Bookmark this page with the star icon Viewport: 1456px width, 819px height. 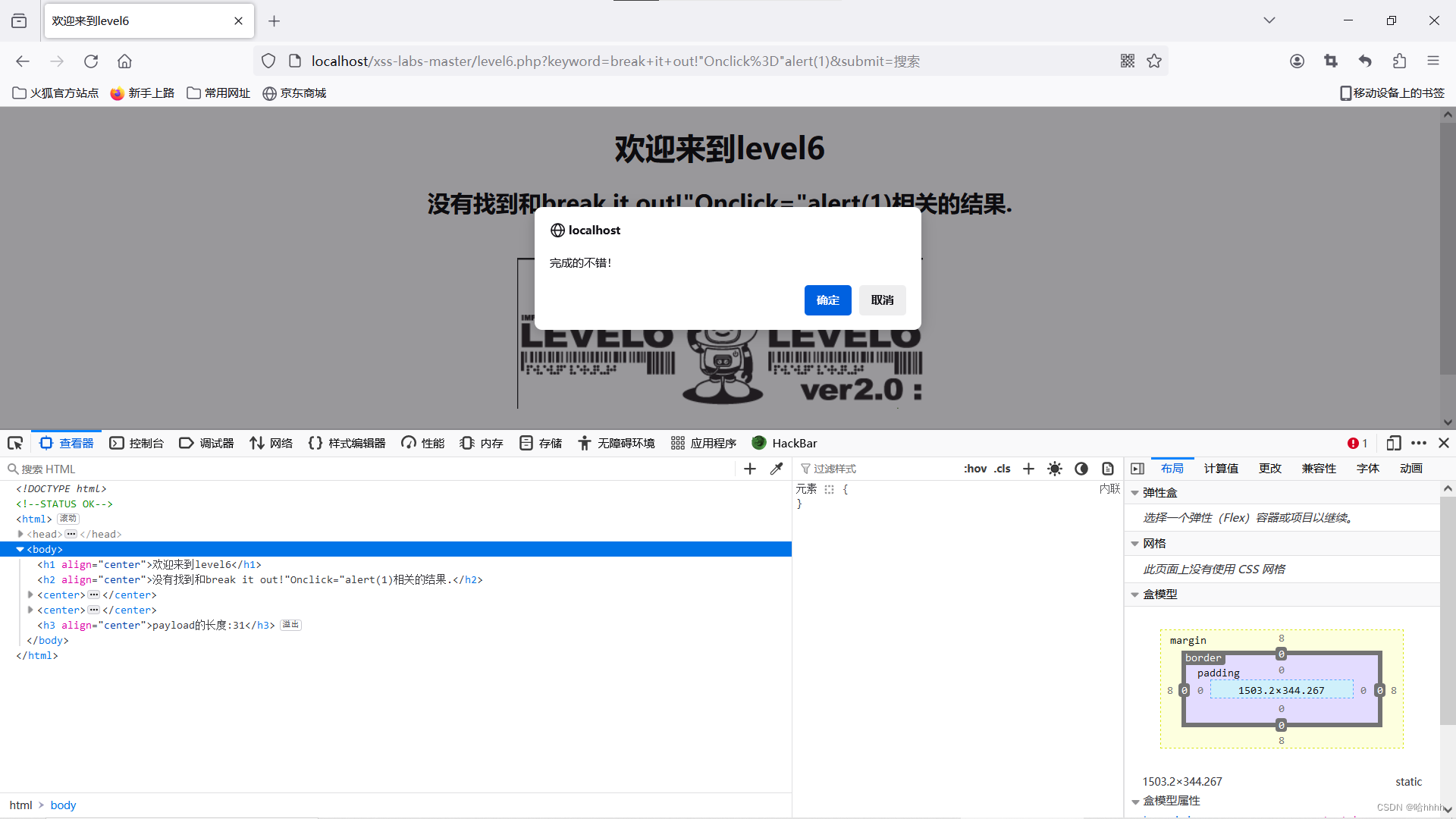click(1154, 61)
